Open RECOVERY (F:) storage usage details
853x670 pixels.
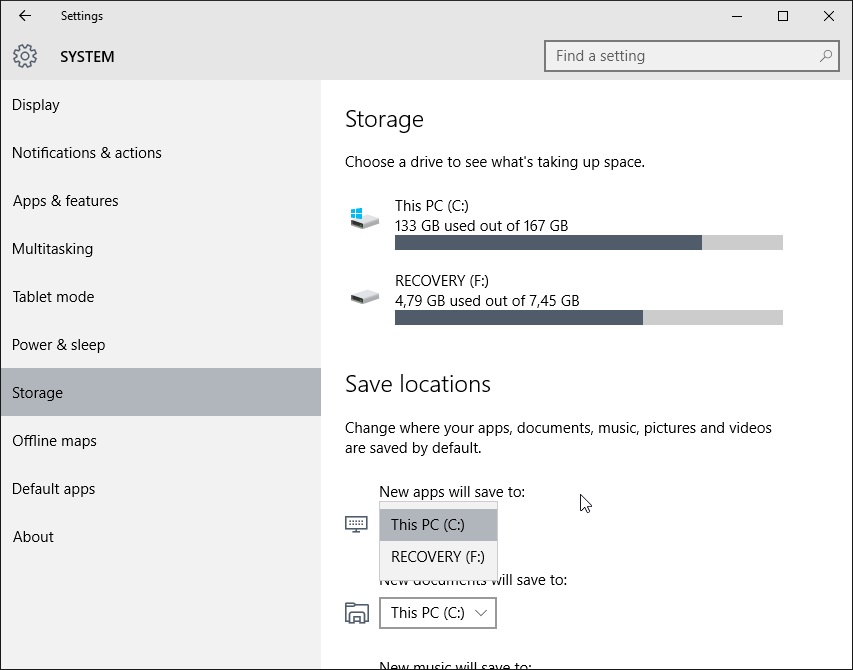click(x=564, y=301)
